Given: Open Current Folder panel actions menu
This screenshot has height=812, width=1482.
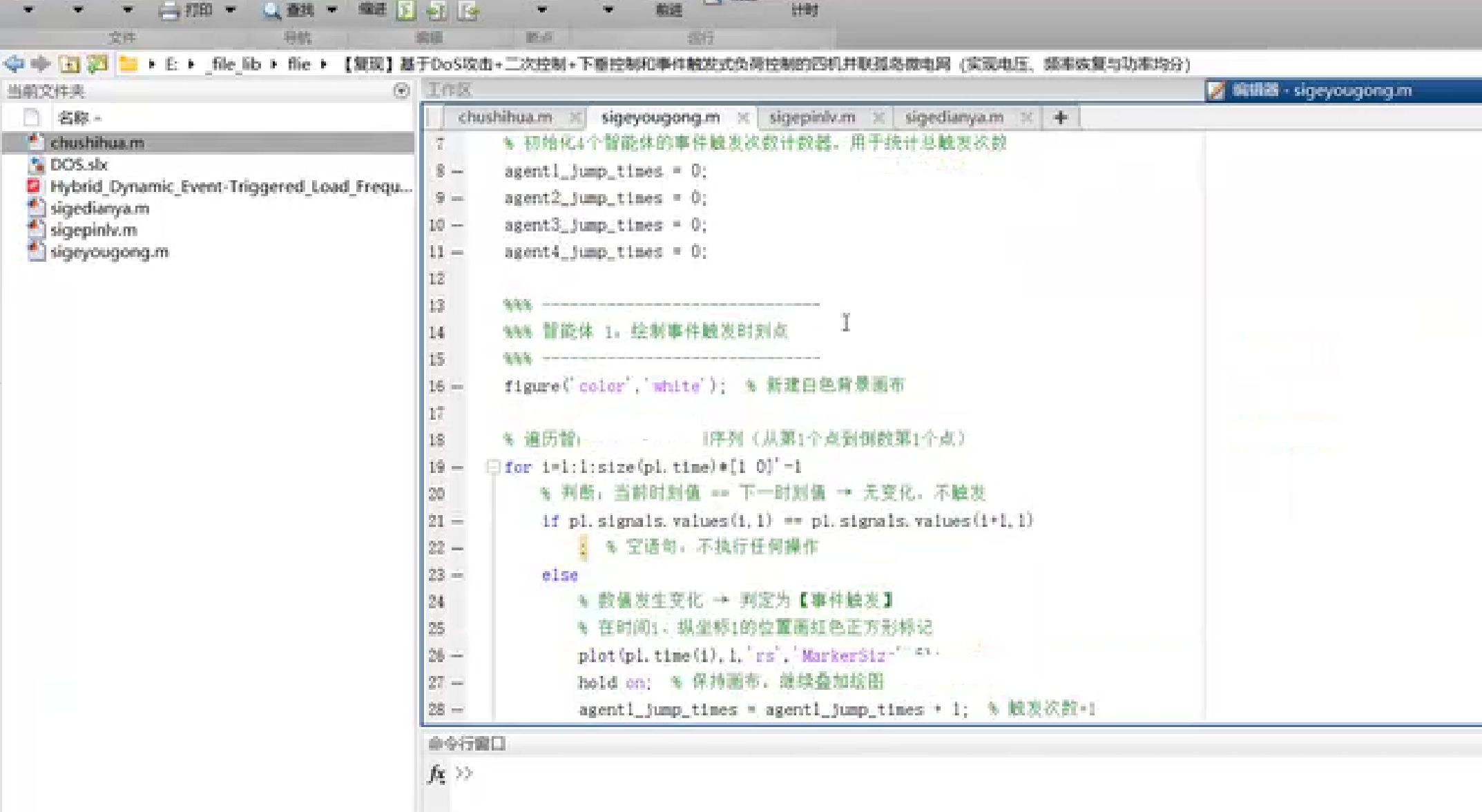Looking at the screenshot, I should (x=401, y=90).
